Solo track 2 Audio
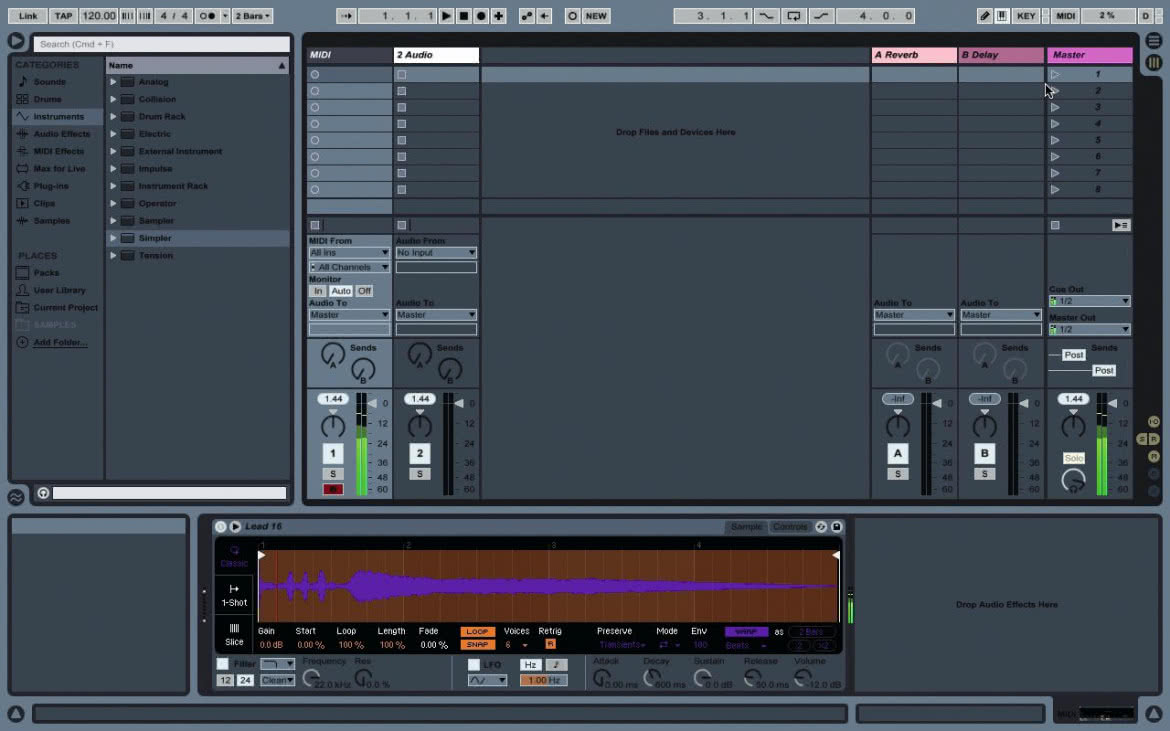This screenshot has width=1170, height=731. 419,474
